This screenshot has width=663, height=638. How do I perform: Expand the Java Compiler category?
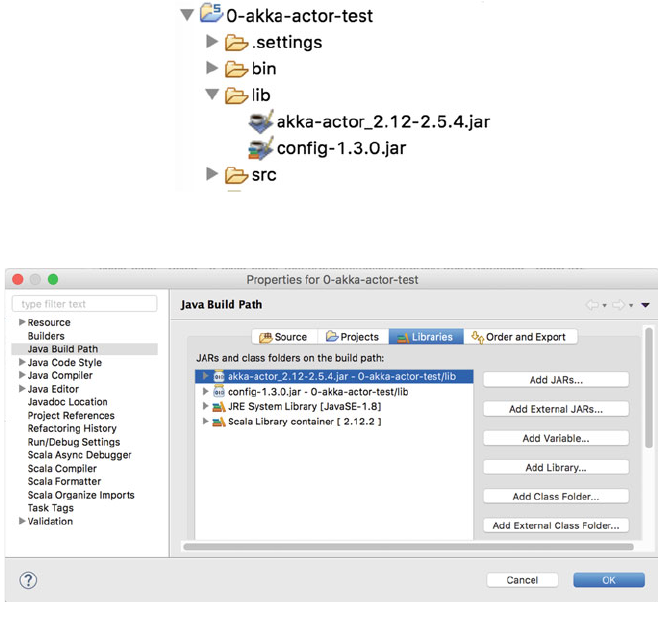(x=22, y=375)
